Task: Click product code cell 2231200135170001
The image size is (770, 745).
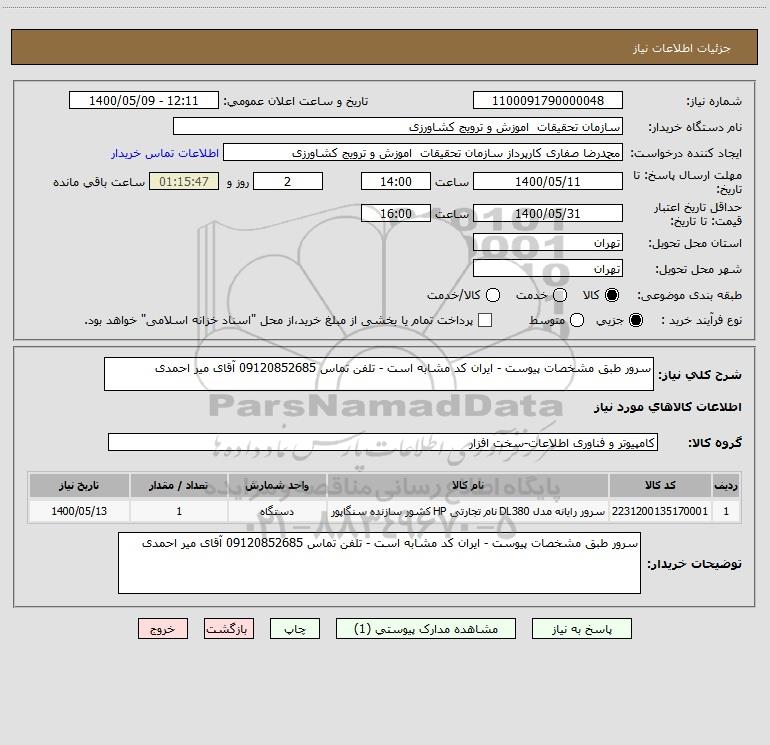Action: point(660,511)
